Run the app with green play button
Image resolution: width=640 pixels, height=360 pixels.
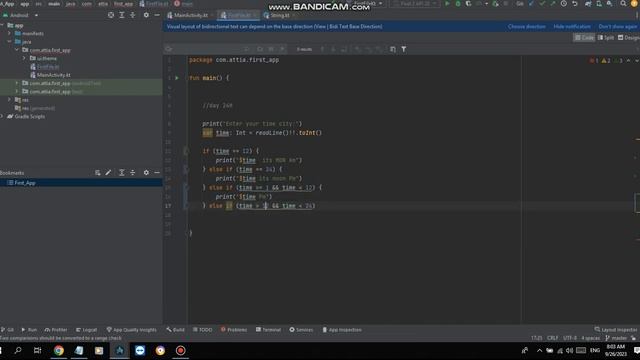pos(447,4)
